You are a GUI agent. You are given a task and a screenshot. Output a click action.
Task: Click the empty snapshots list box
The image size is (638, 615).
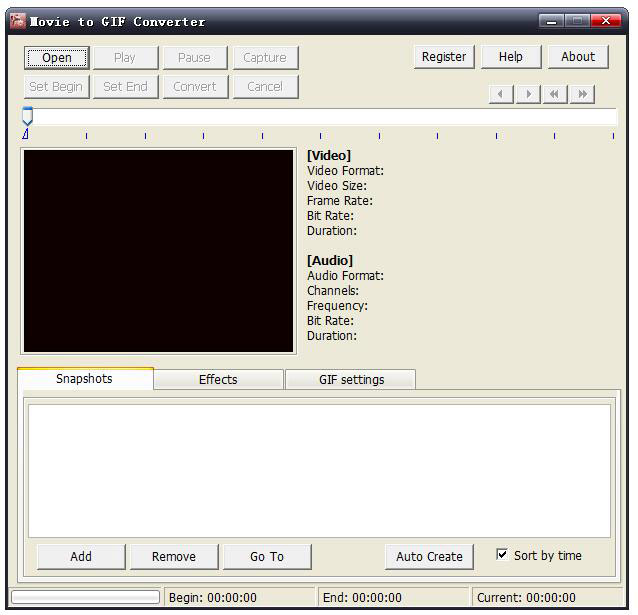coord(319,470)
